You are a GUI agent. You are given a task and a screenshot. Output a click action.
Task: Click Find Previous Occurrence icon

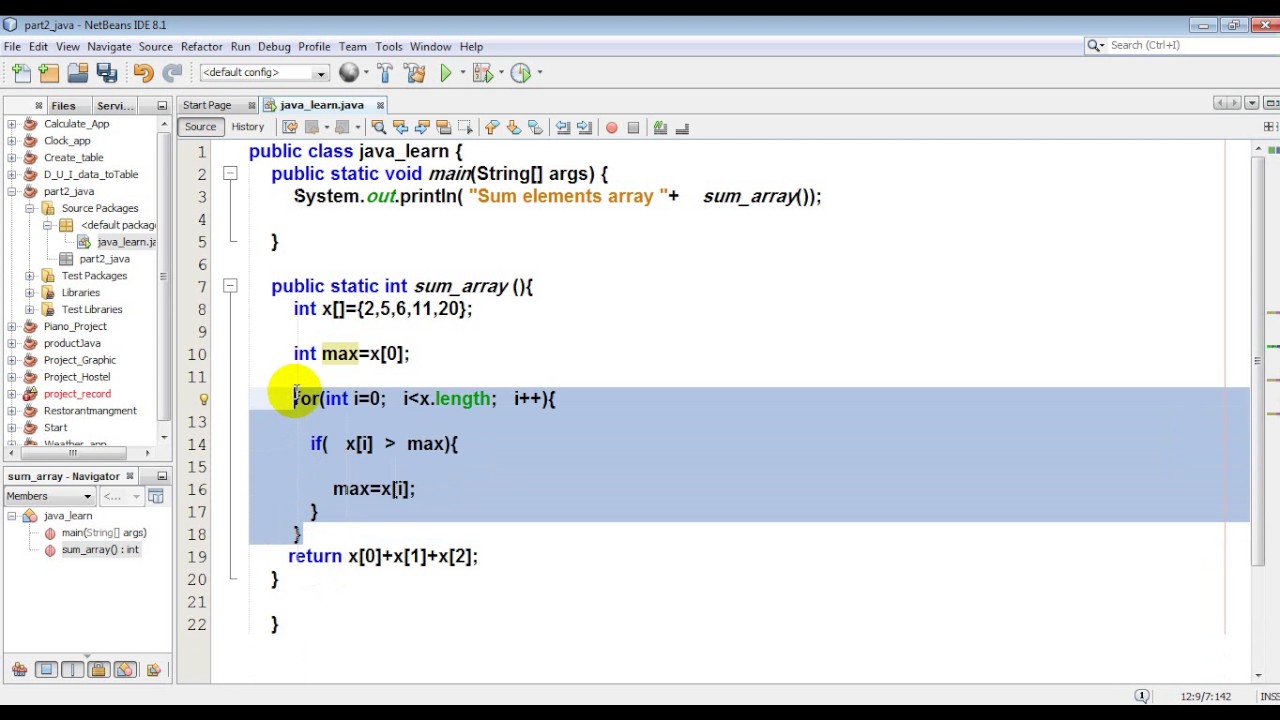tap(400, 127)
